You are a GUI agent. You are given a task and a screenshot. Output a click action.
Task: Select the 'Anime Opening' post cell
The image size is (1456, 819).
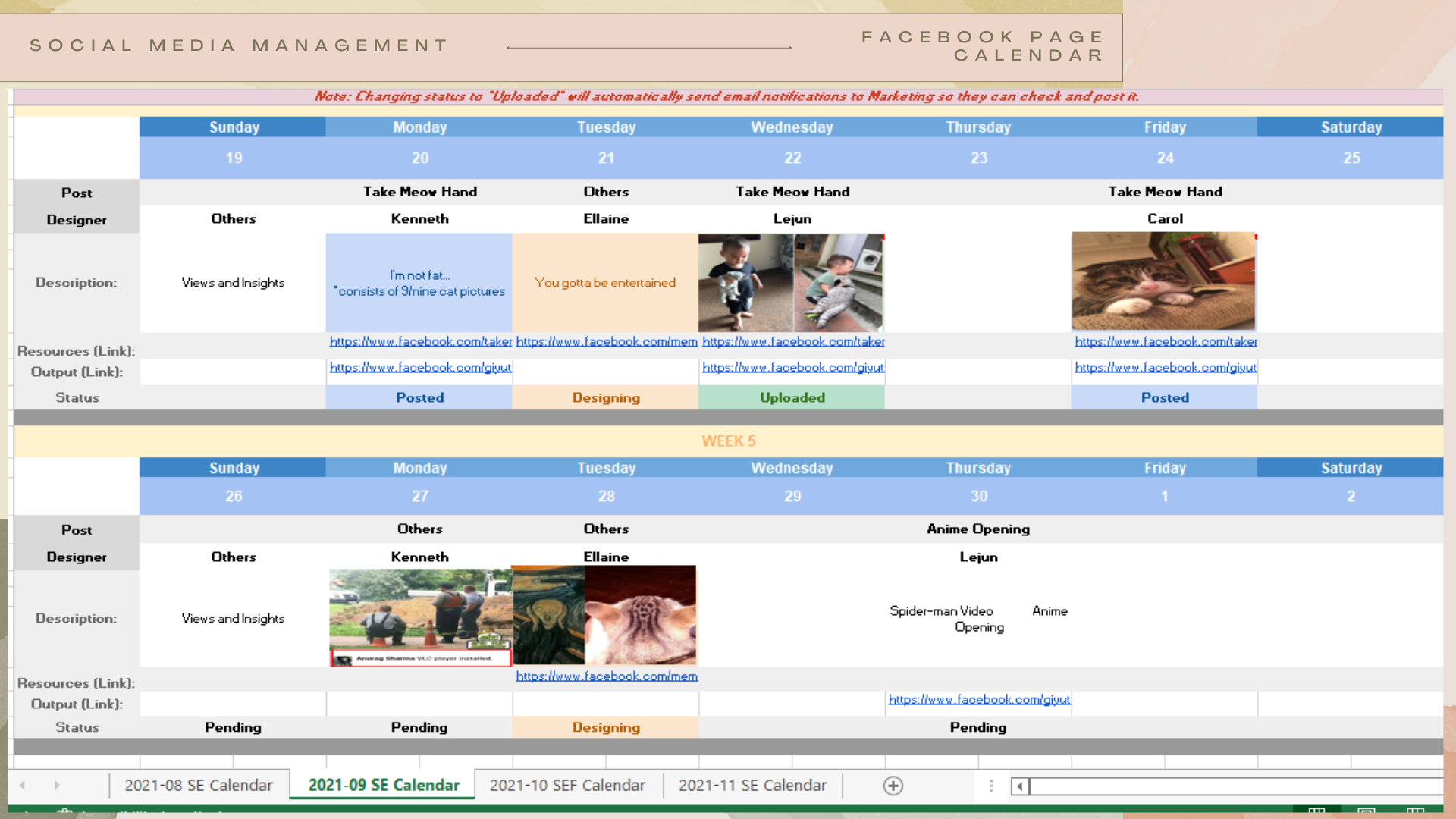point(978,529)
